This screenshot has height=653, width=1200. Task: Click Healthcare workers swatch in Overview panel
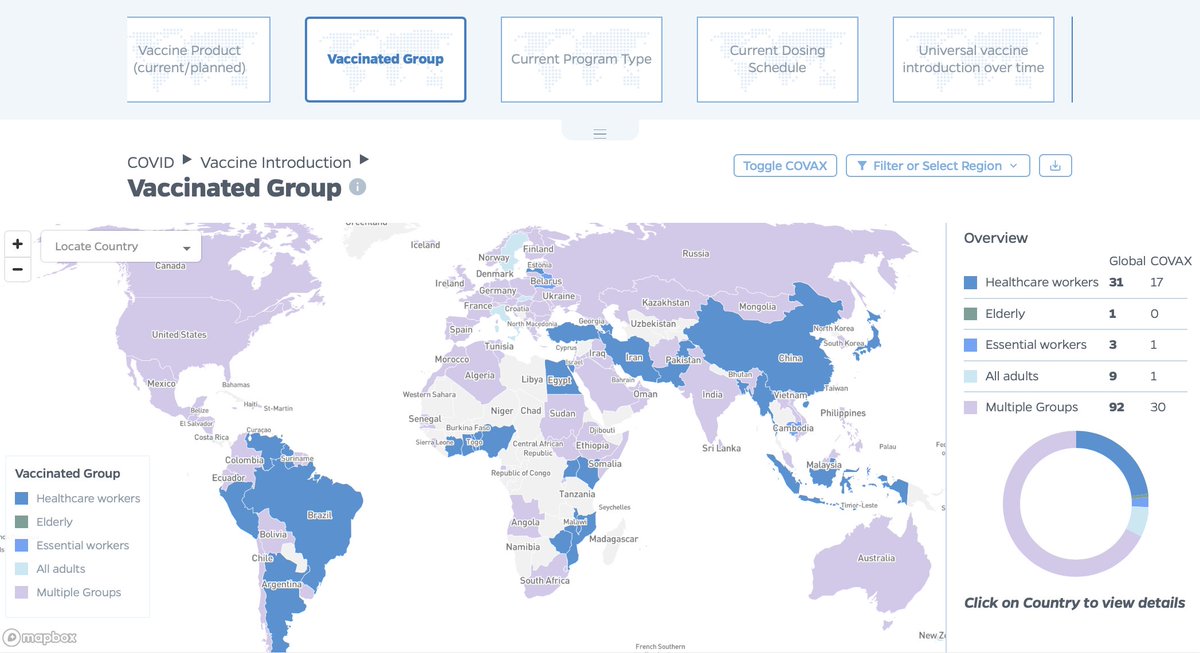click(x=971, y=282)
